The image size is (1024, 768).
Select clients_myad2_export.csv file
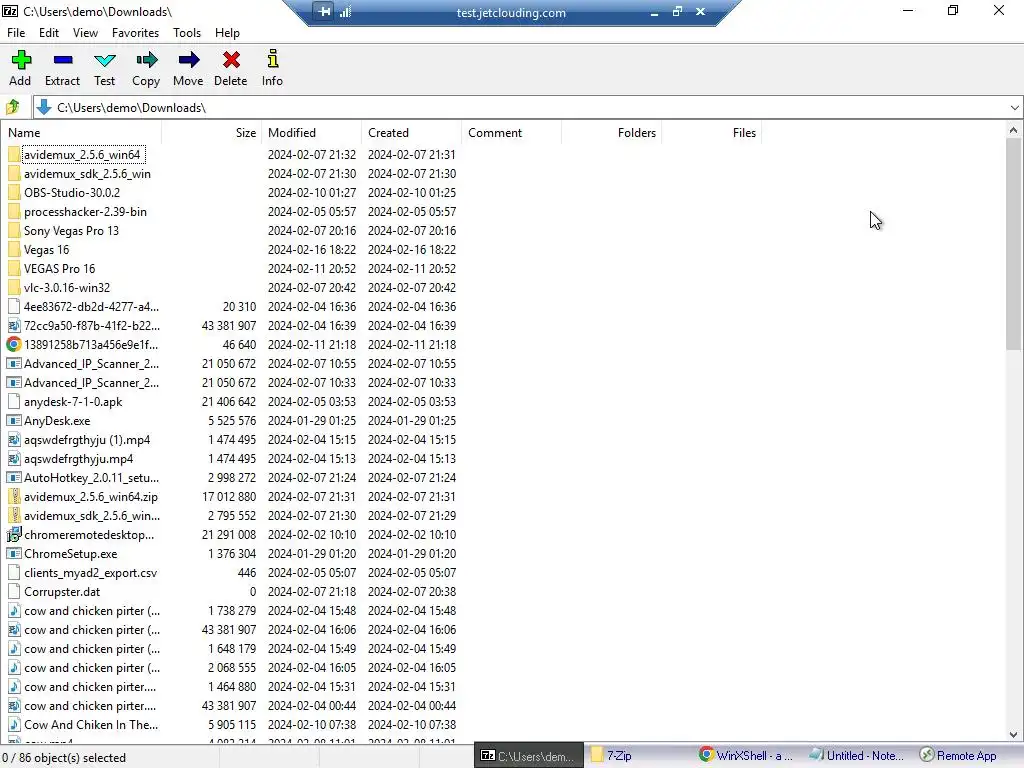[90, 573]
